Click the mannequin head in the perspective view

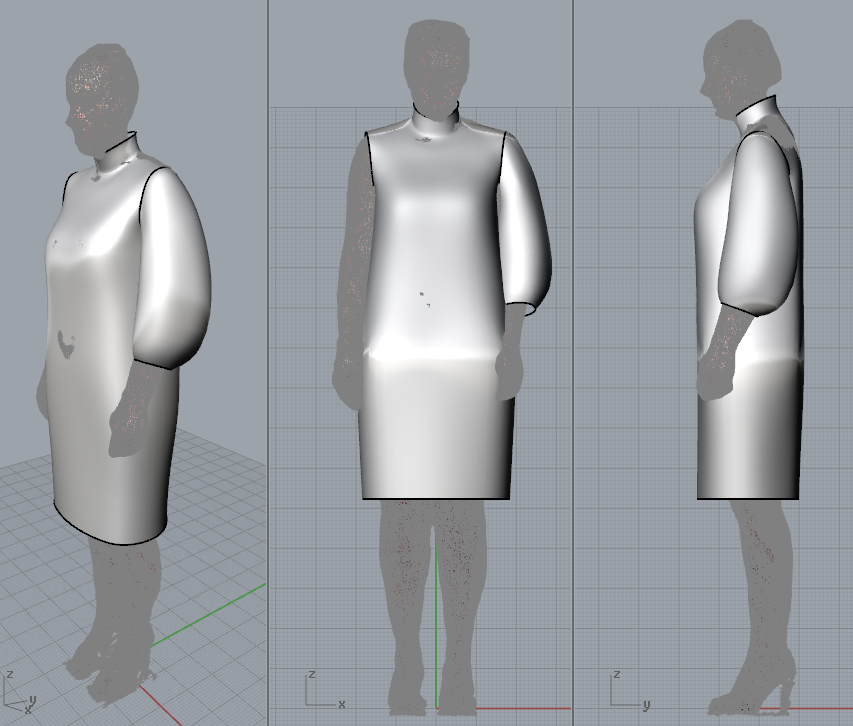point(102,98)
